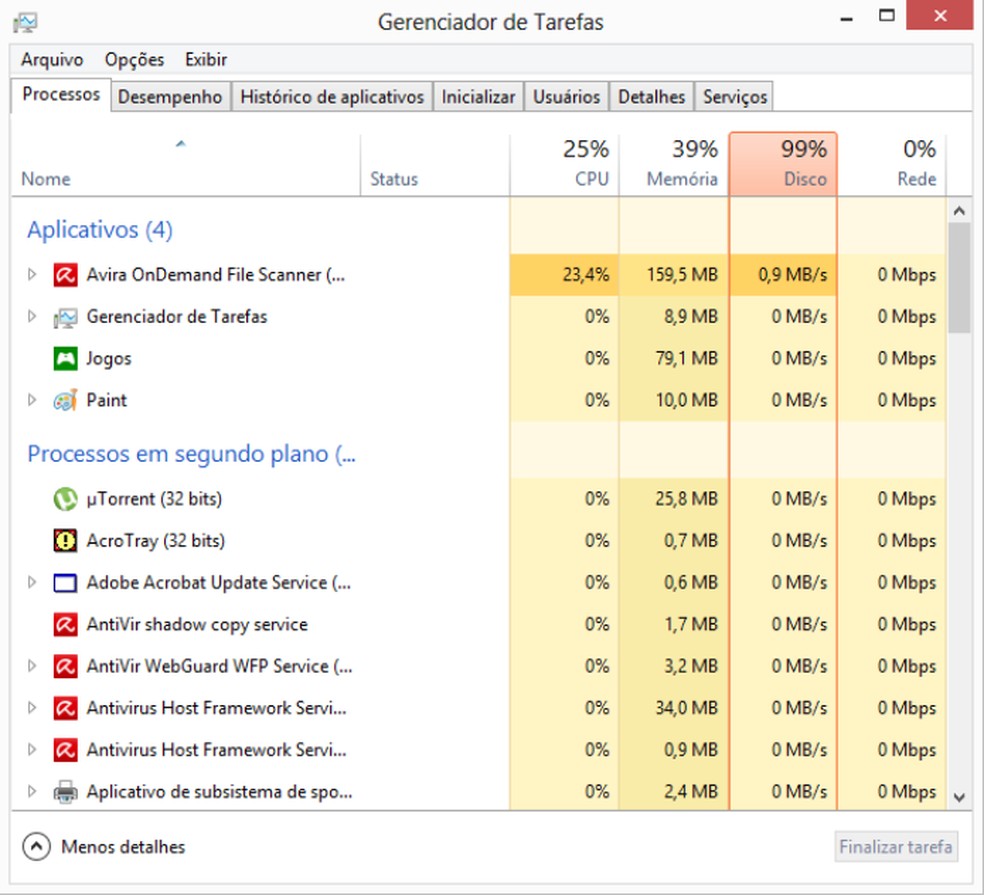Screen dimensions: 984x895
Task: Click the AntiVir WebGuard WFP Service icon
Action: pyautogui.click(x=65, y=666)
